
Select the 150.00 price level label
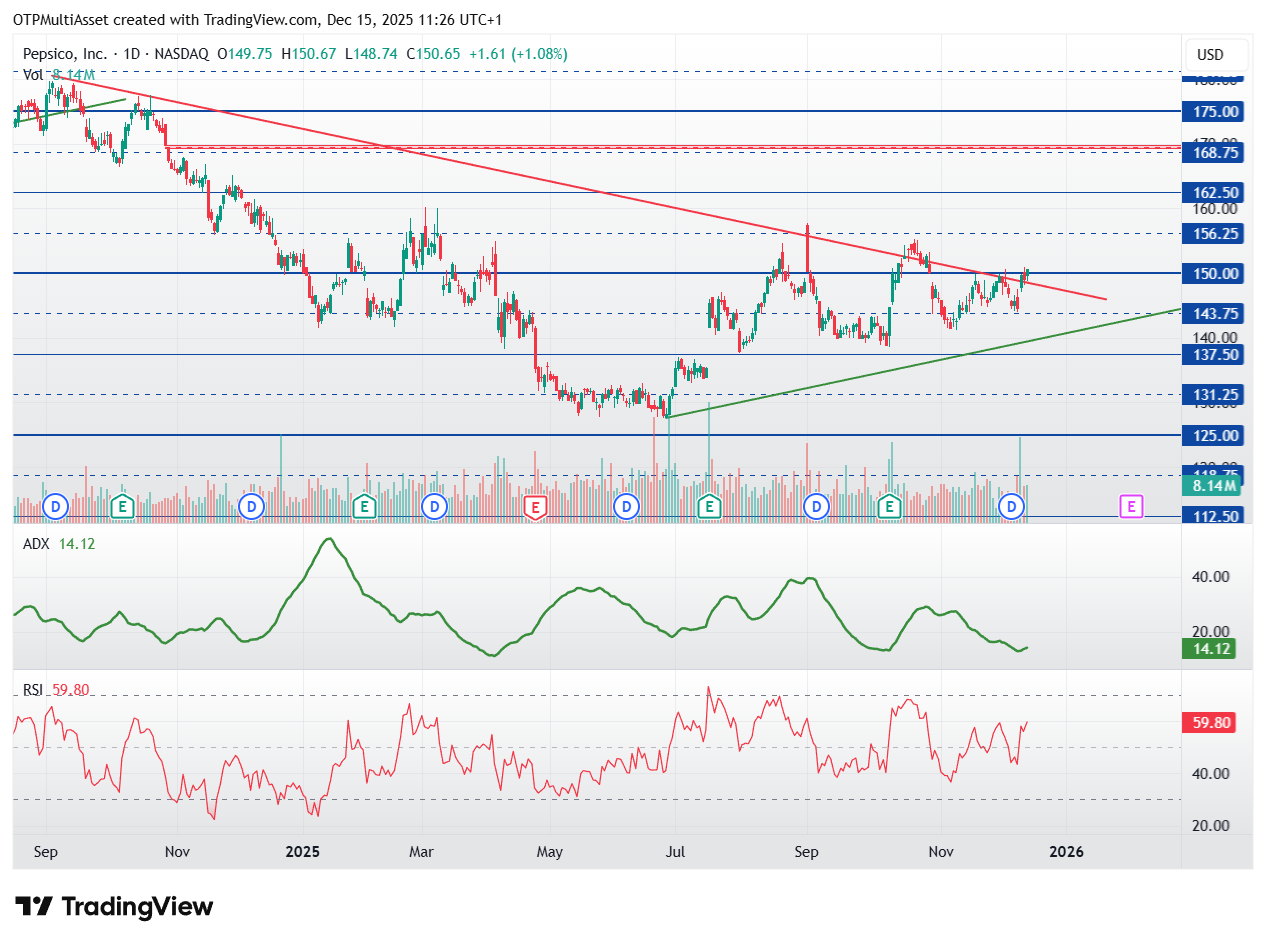(1212, 273)
